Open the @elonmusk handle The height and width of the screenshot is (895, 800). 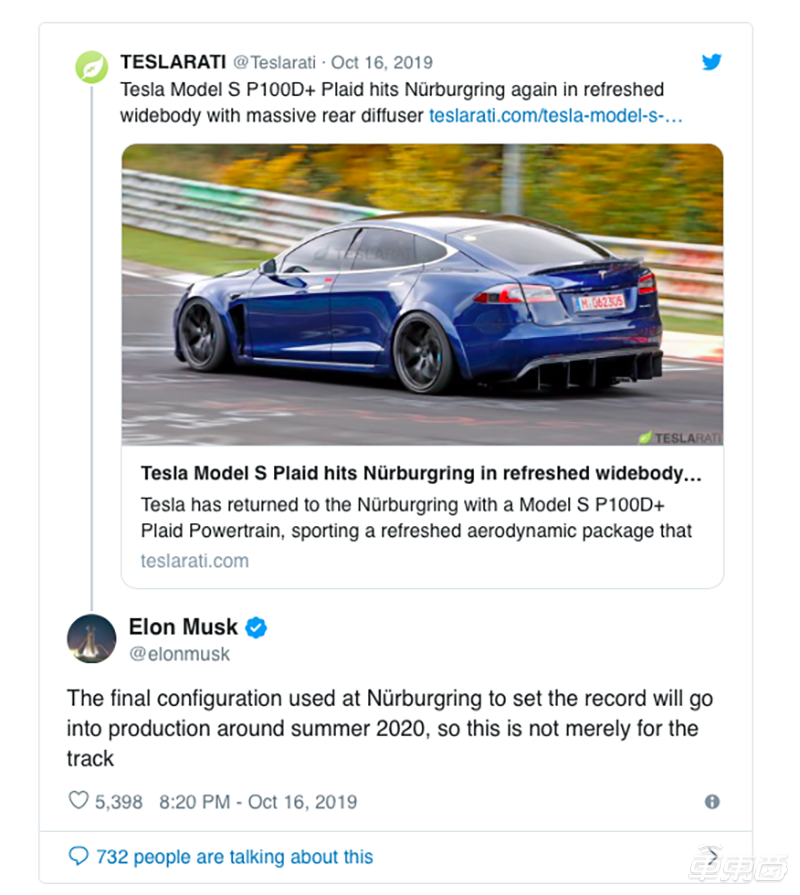179,654
